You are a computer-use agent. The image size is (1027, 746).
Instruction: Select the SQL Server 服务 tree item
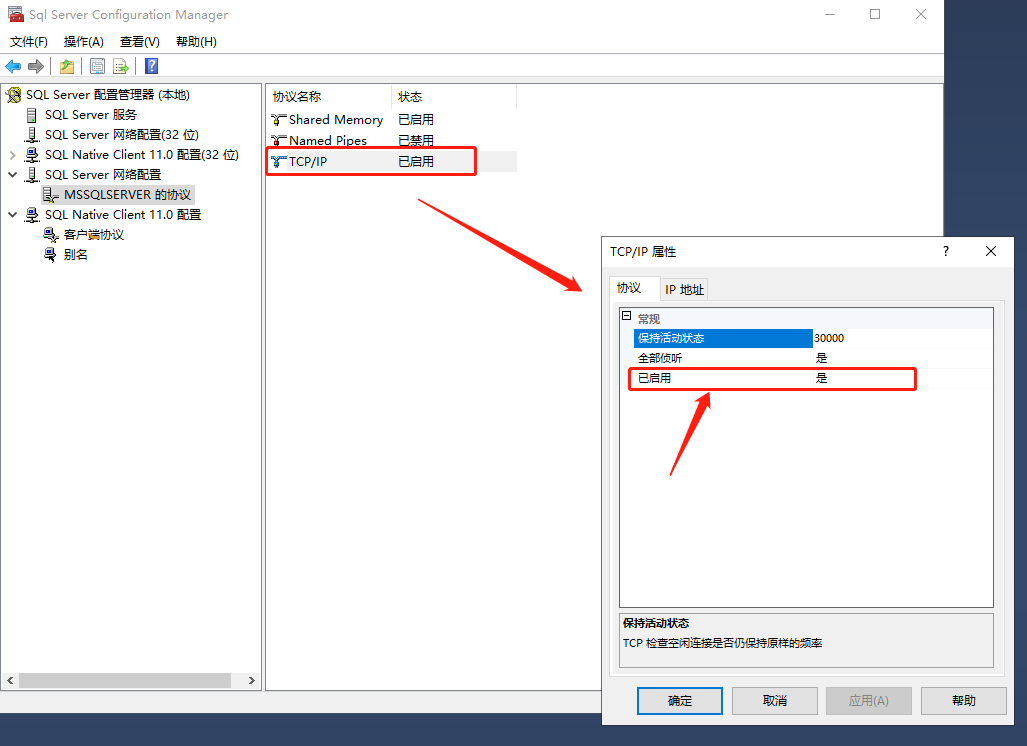(x=90, y=115)
